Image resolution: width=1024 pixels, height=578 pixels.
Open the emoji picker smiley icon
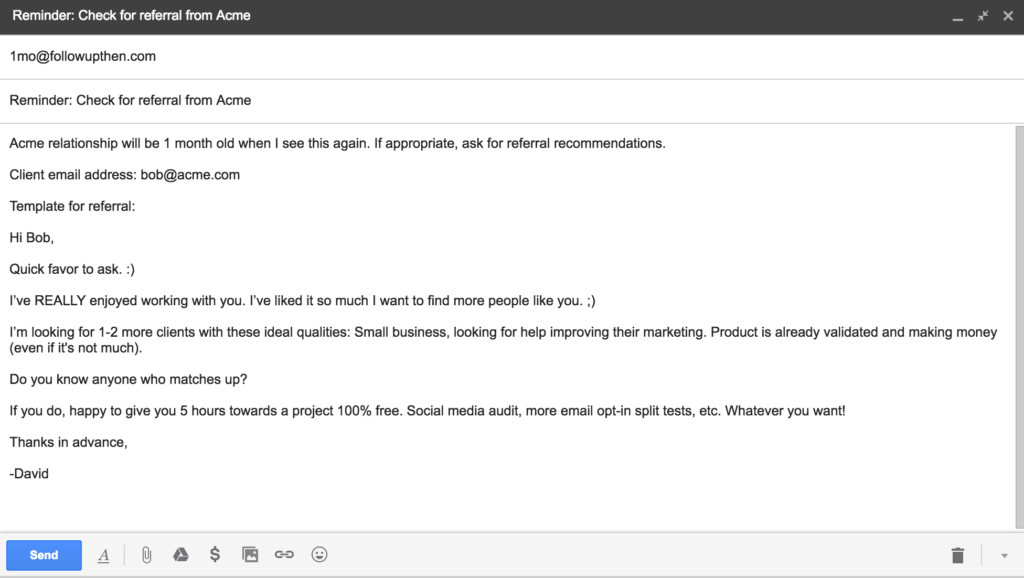click(x=319, y=555)
